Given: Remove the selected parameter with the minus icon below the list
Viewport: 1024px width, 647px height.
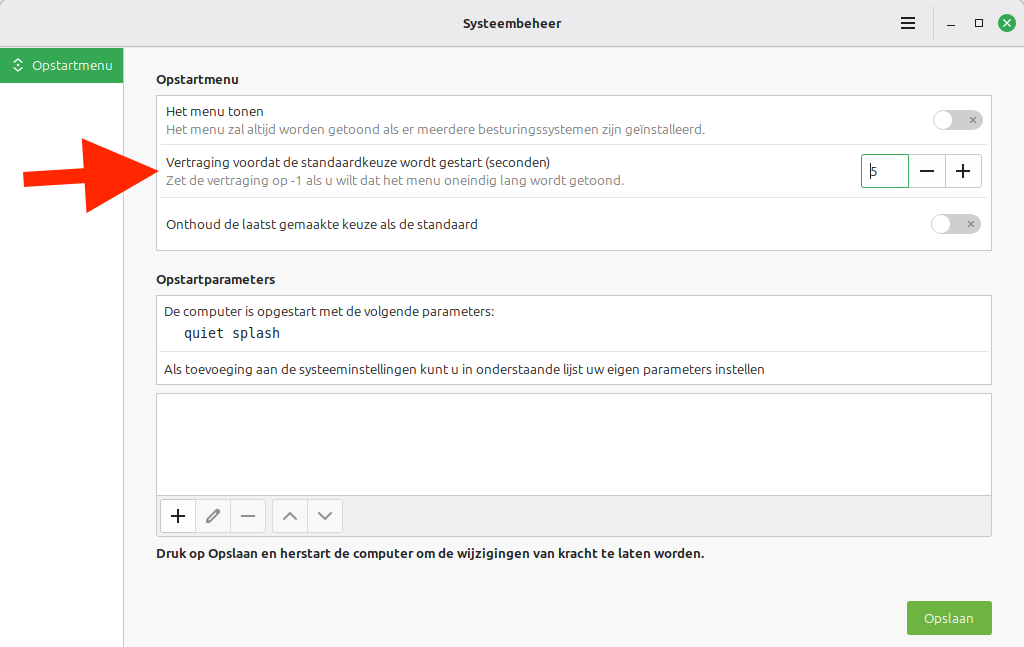Looking at the screenshot, I should coord(248,516).
